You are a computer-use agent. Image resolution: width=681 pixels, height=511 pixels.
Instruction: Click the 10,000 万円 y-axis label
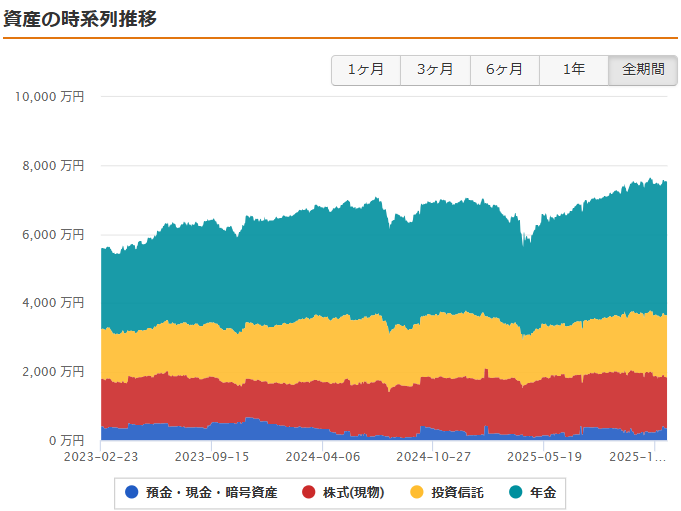pyautogui.click(x=50, y=97)
